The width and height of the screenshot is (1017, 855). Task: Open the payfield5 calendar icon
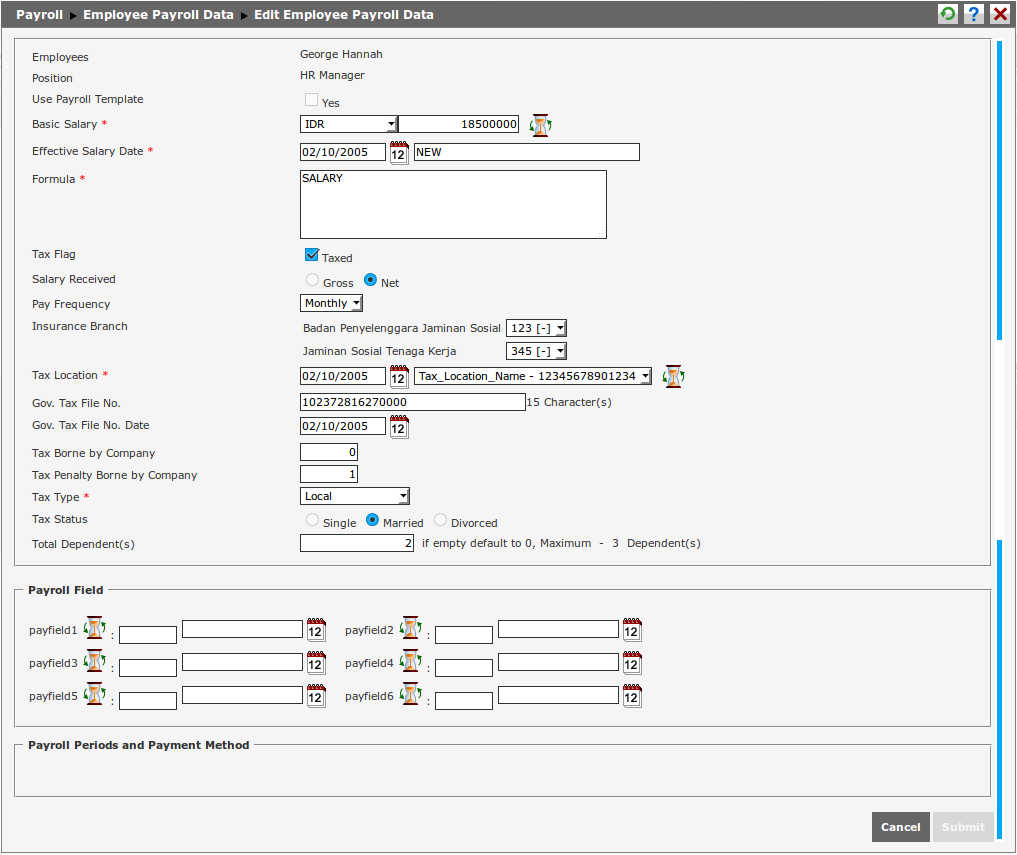(x=316, y=696)
